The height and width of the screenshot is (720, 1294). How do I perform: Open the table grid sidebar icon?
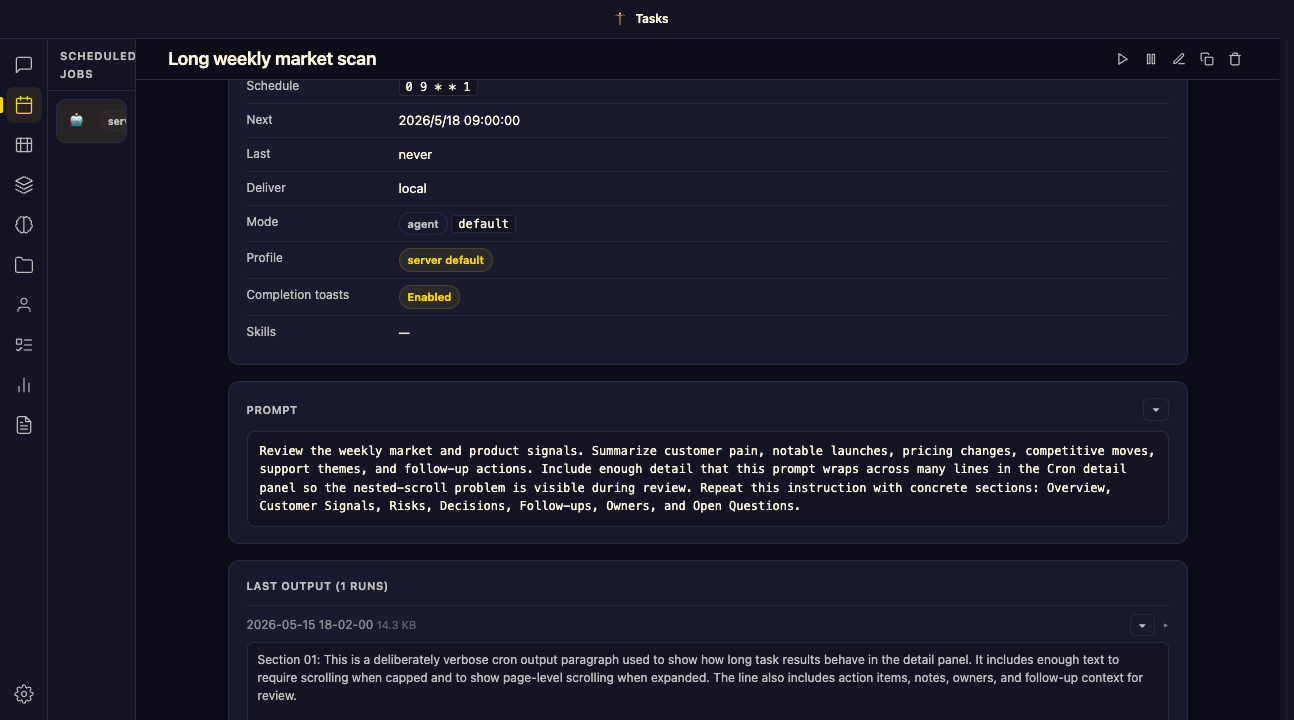(x=24, y=145)
